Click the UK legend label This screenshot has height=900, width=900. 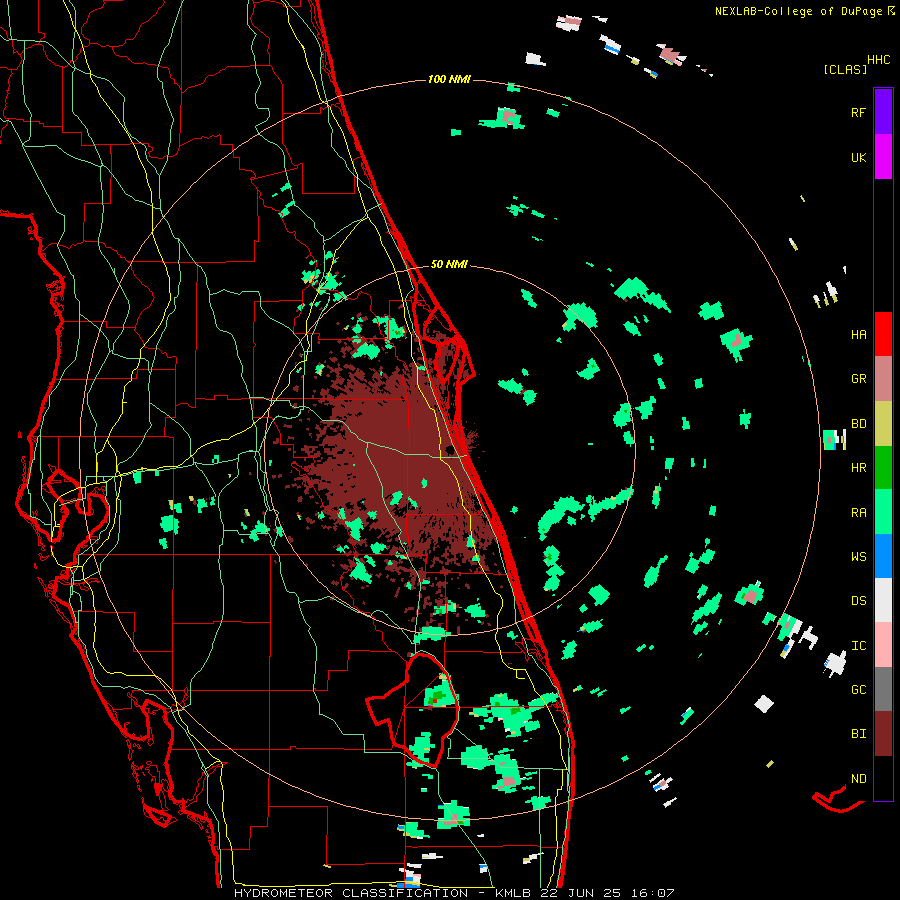tap(858, 157)
